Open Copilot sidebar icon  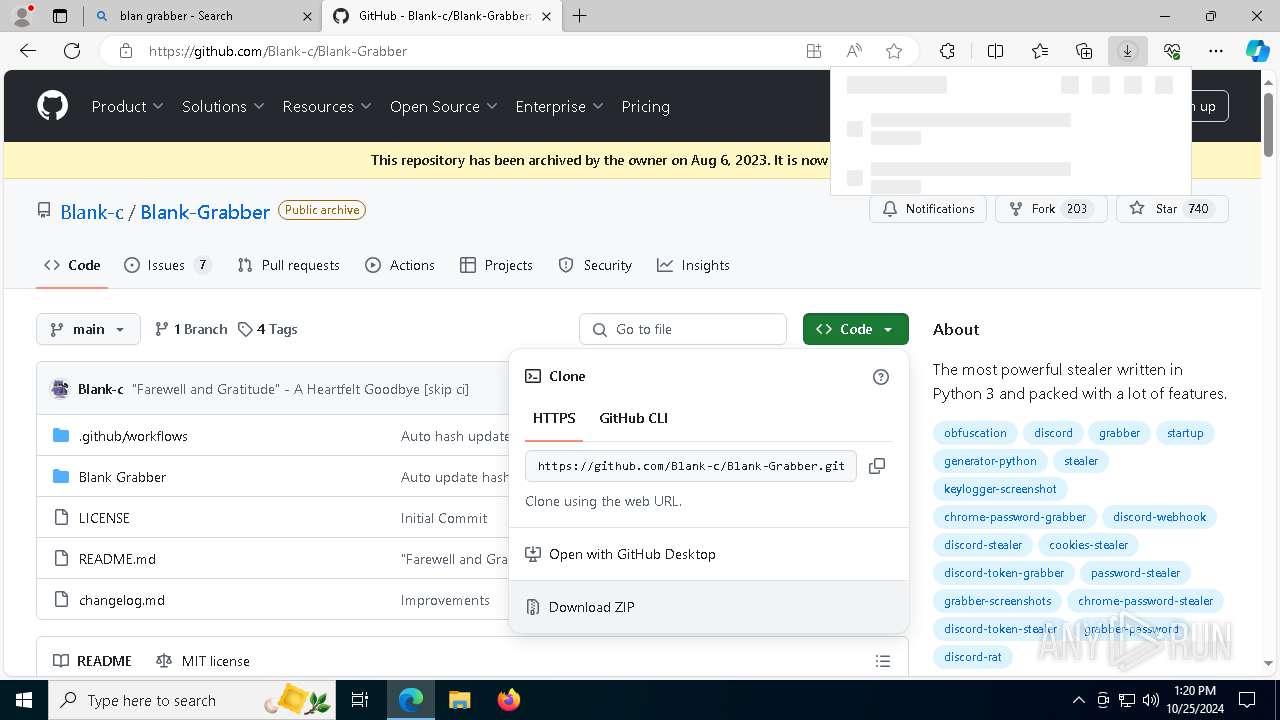click(1257, 51)
